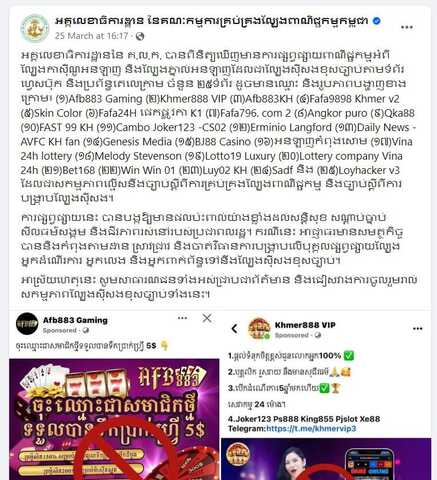The width and height of the screenshot is (437, 480).
Task: Open the Afb883 Gaming ad's three-dot menu
Action: (182, 318)
